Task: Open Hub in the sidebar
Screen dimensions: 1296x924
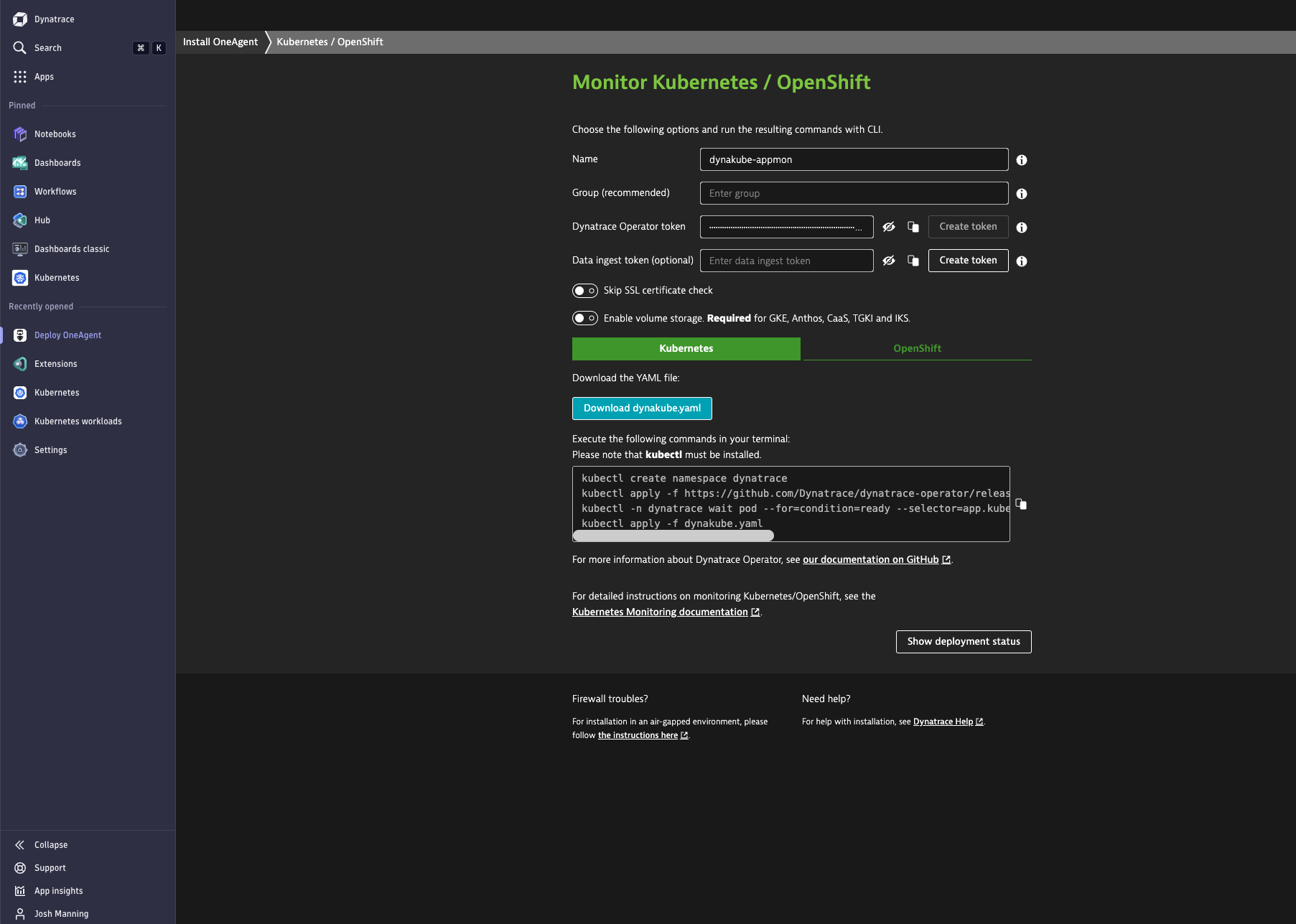Action: (x=42, y=220)
